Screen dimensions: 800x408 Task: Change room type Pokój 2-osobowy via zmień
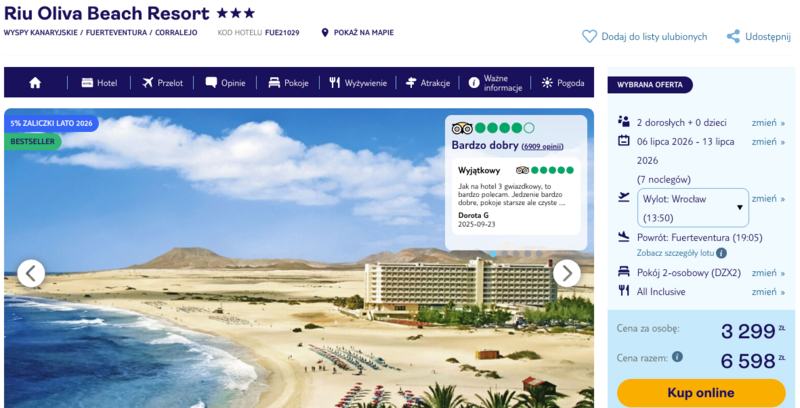(768, 273)
